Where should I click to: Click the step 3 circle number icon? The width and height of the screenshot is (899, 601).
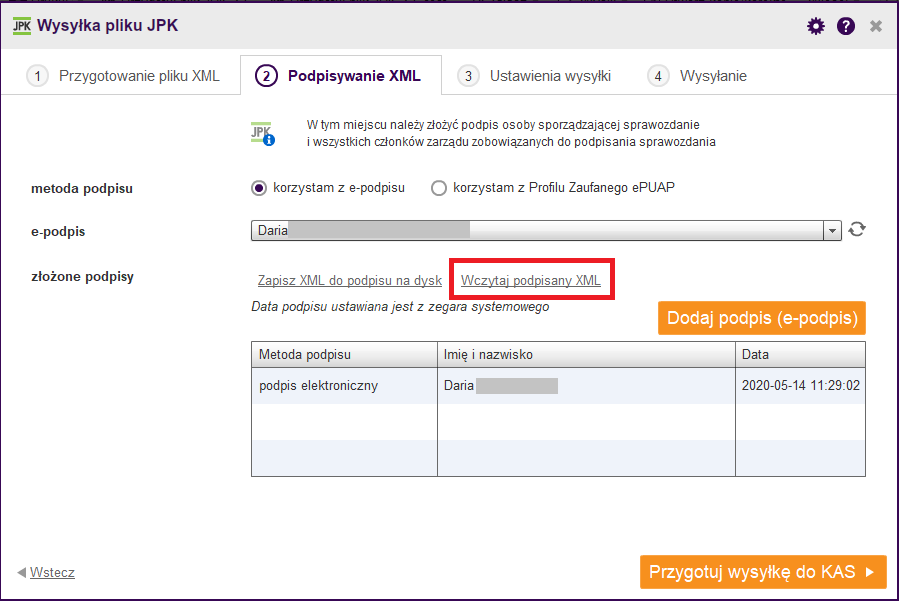tap(468, 76)
